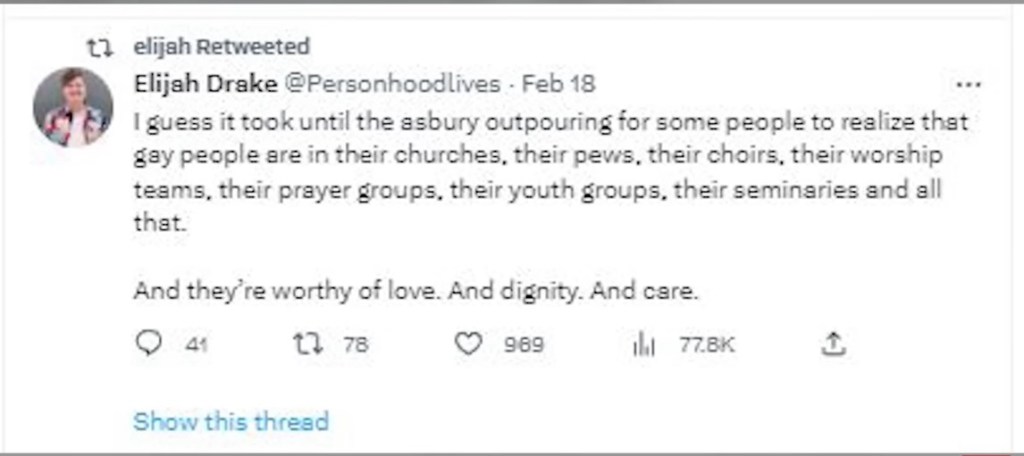Click the retweet count 78
Screen dimensions: 1024x456
pyautogui.click(x=355, y=345)
